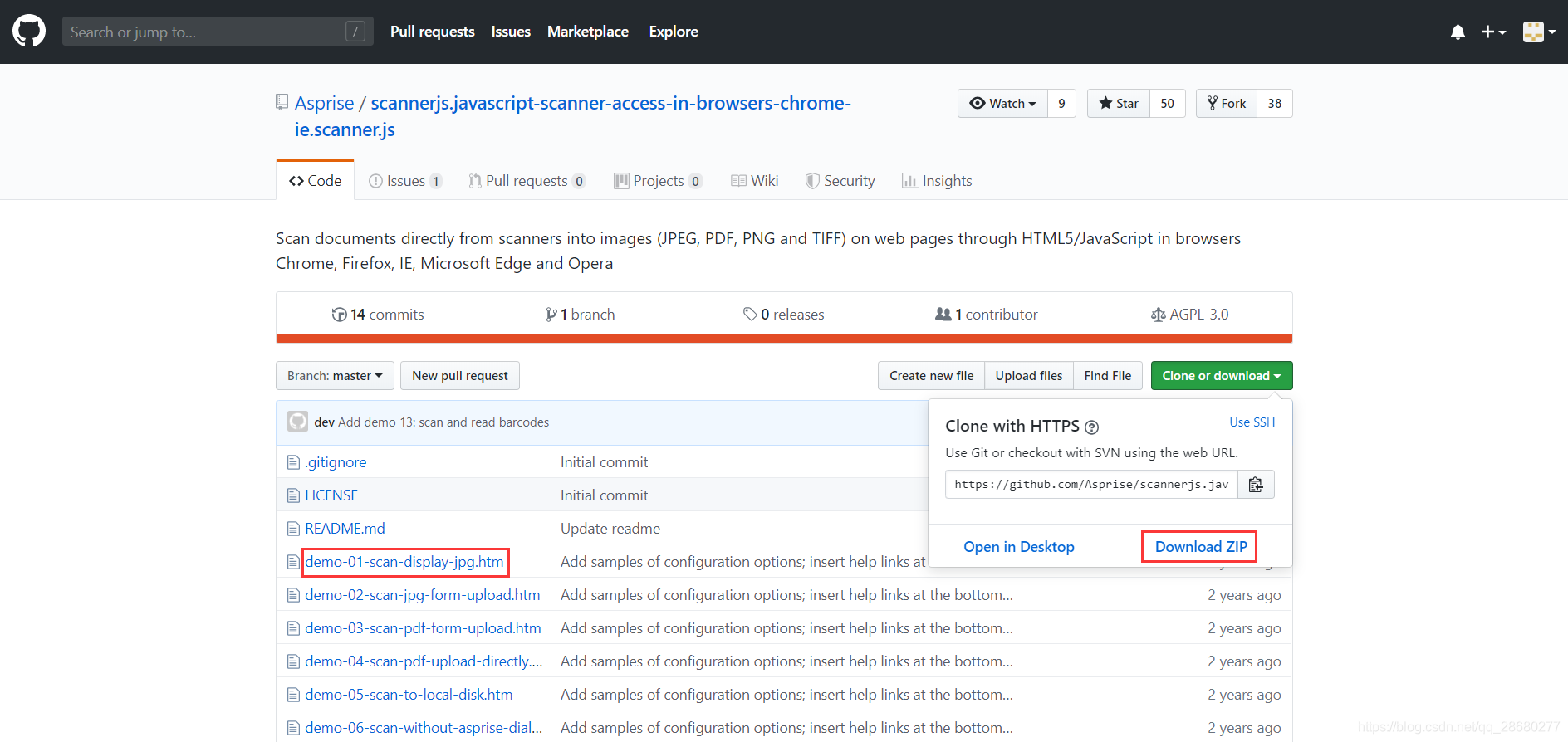Image resolution: width=1568 pixels, height=742 pixels.
Task: Open demo-04-scan-pdf-upload-directly file
Action: click(424, 661)
